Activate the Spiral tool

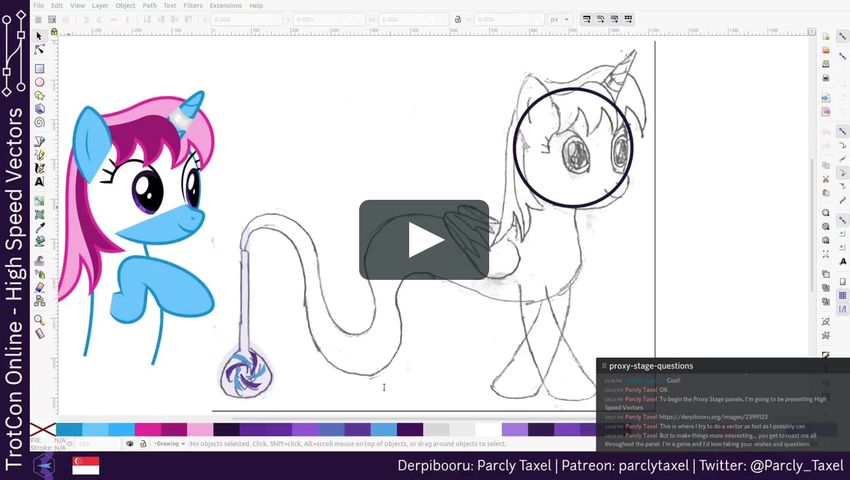click(x=39, y=122)
